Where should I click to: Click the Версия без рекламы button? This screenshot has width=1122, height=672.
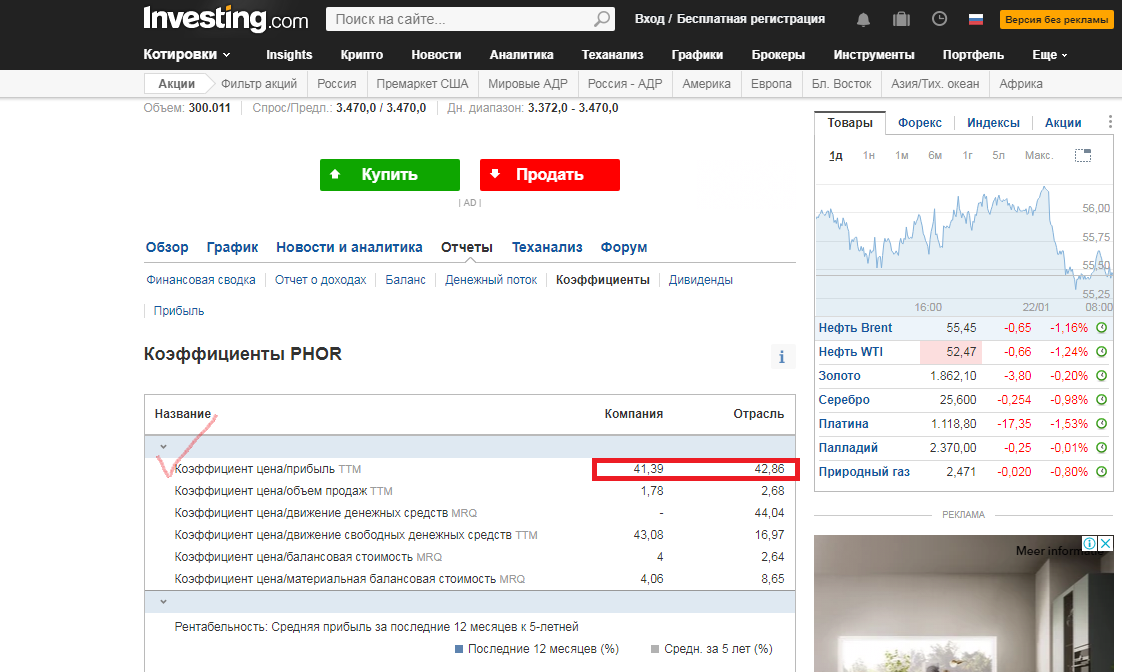(1056, 19)
